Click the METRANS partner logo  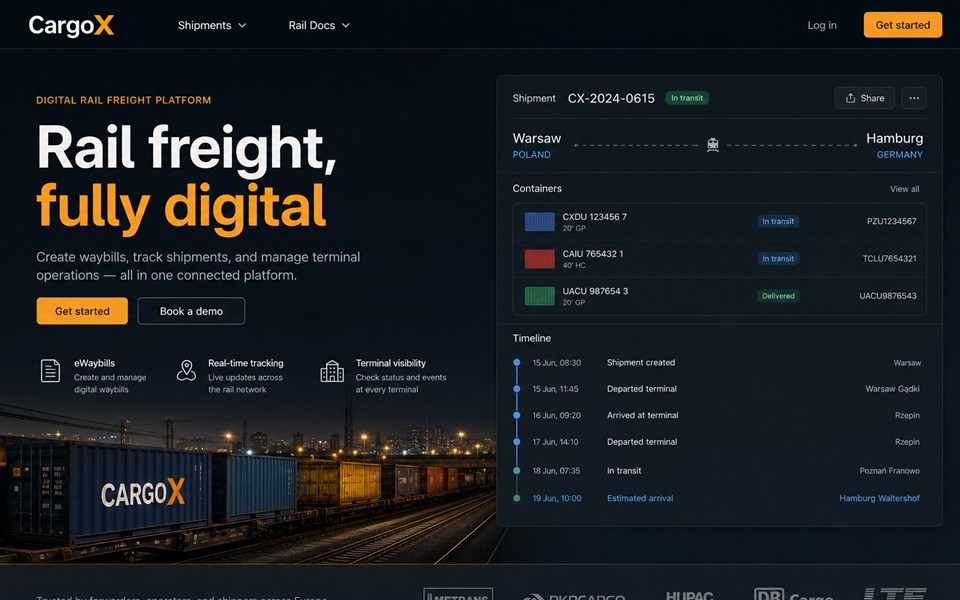[458, 594]
